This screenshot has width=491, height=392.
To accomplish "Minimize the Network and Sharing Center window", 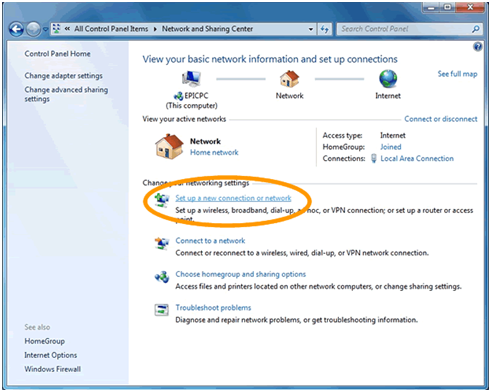I will [432, 7].
